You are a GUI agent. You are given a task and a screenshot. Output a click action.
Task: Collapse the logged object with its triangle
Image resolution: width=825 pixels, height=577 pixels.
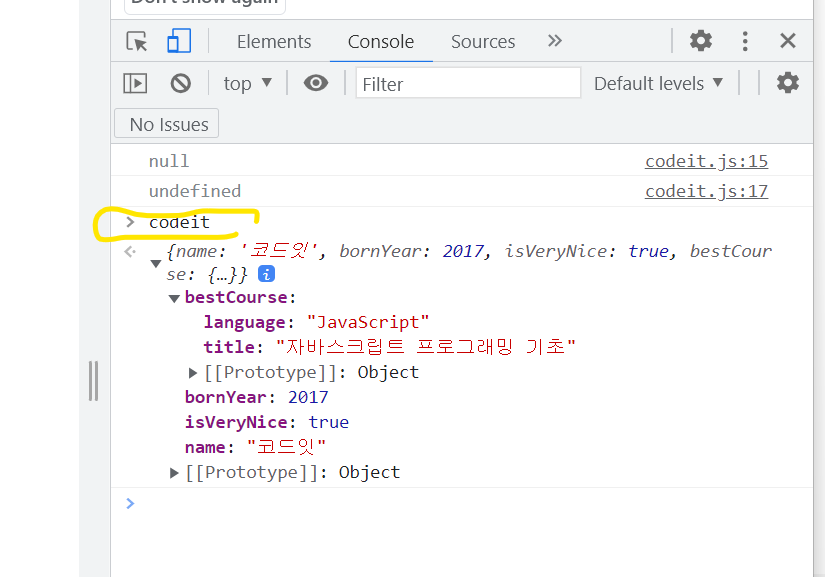click(156, 263)
